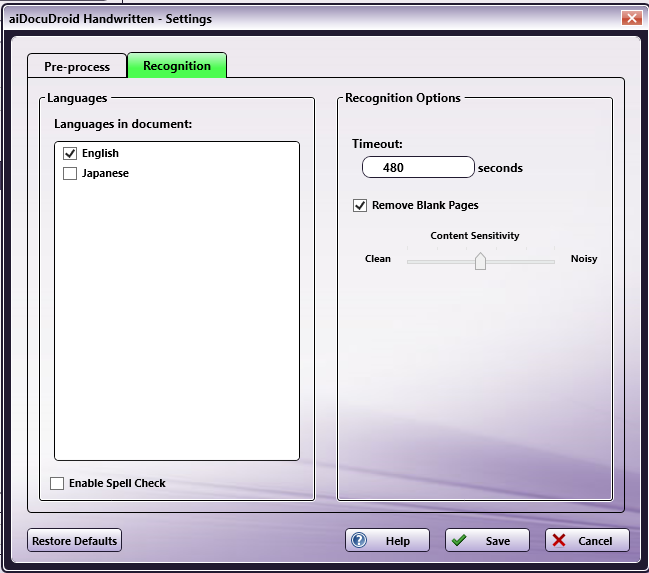
Task: Click the Content Sensitivity slider thumb
Action: (x=480, y=261)
